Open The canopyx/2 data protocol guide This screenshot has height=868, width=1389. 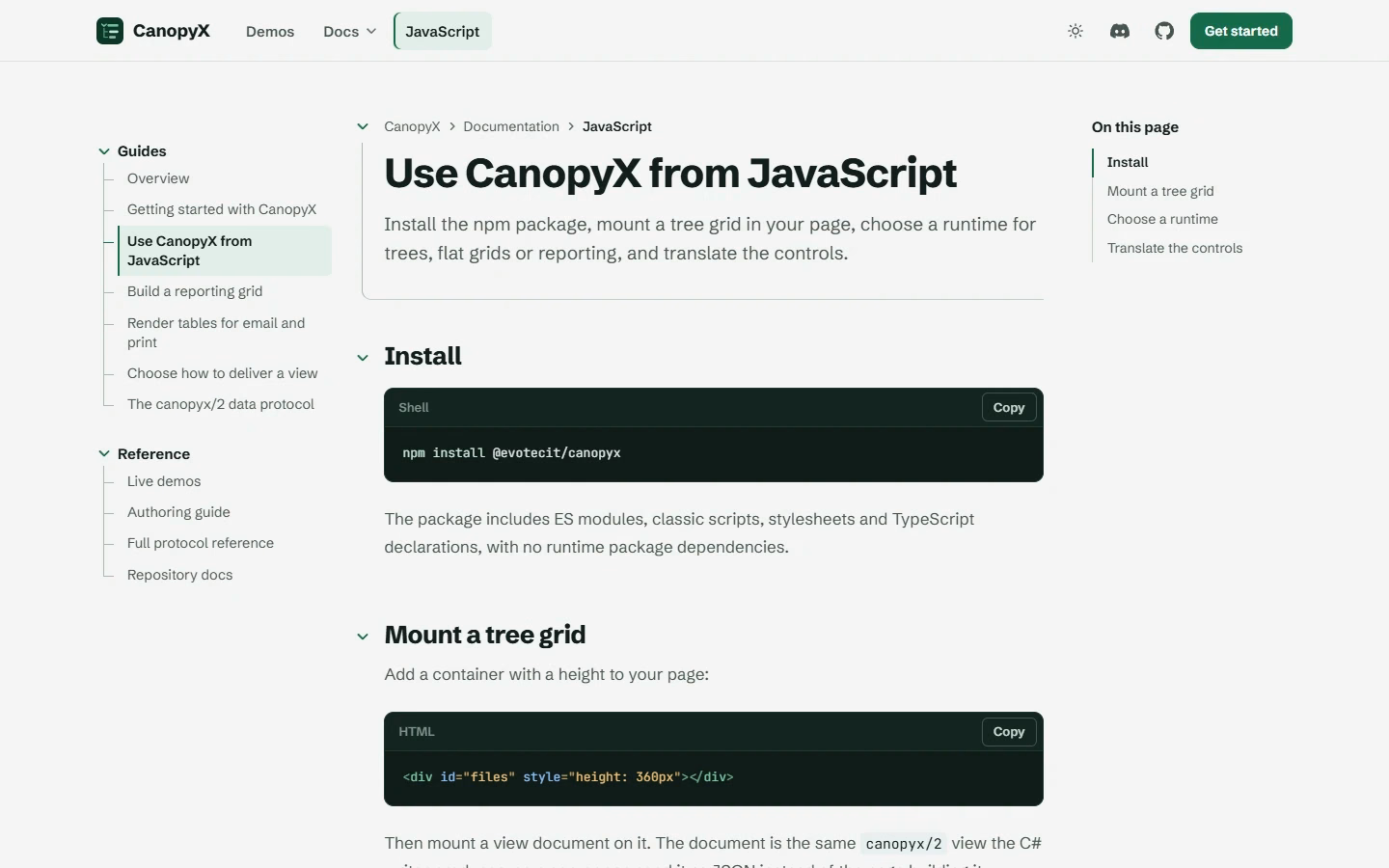(221, 404)
